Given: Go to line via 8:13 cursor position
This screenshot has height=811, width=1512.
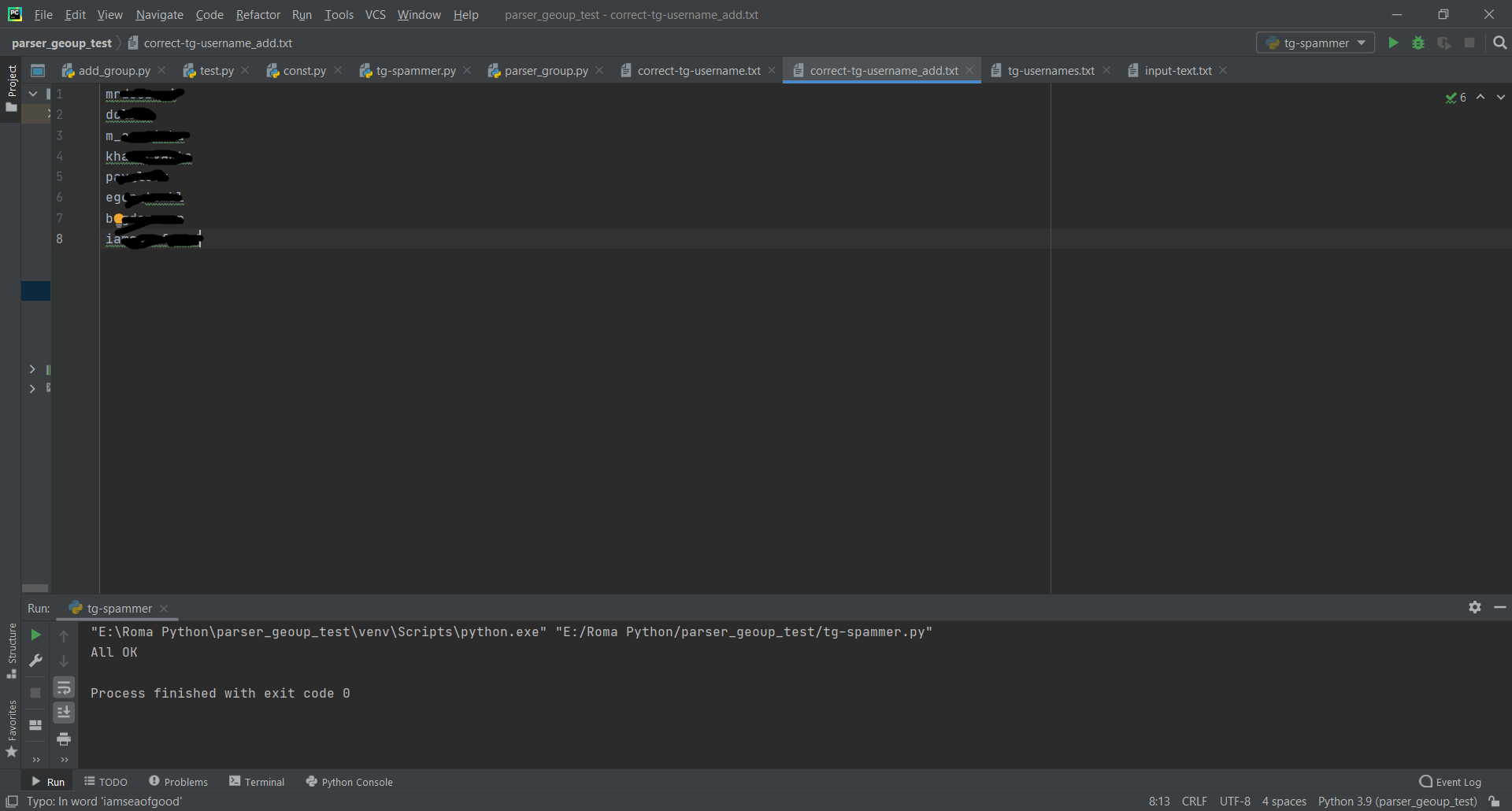Looking at the screenshot, I should coord(1159,802).
